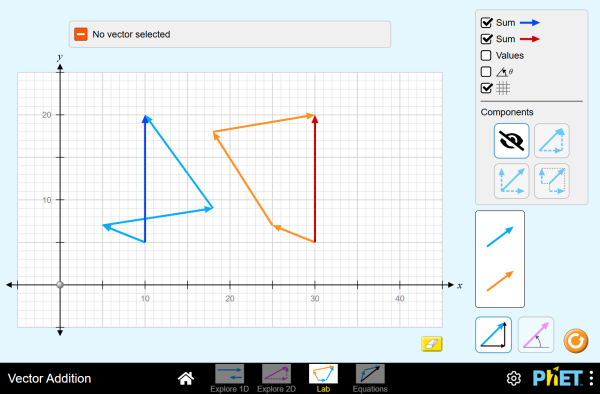This screenshot has width=600, height=394.
Task: Switch to Equations screen
Action: 370,378
